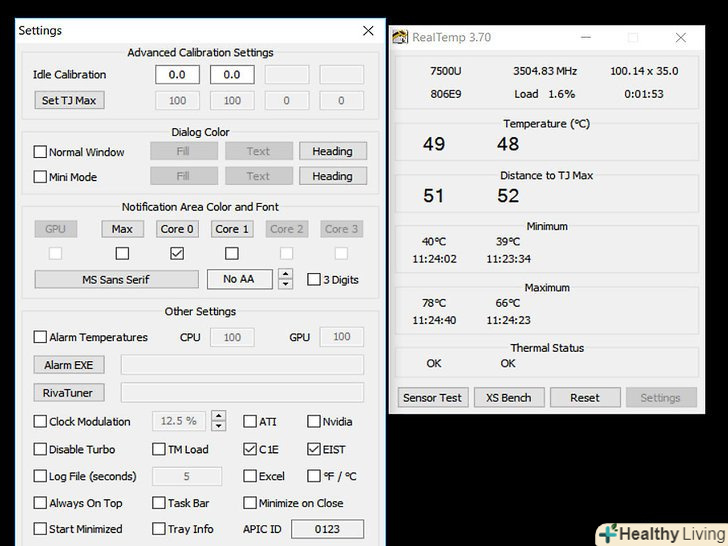Decrease Clock Modulation percentage with down arrow
The height and width of the screenshot is (546, 728).
(219, 426)
